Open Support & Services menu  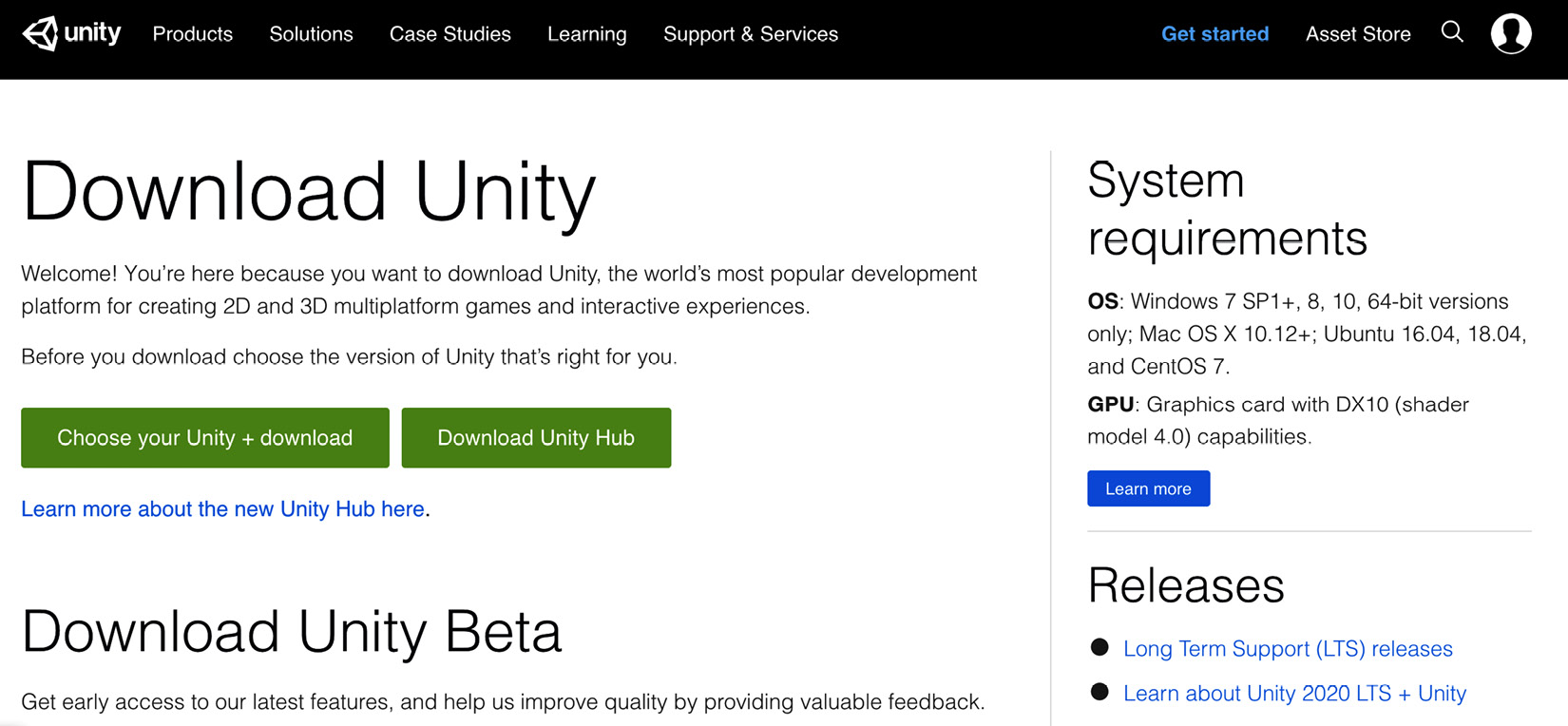pyautogui.click(x=751, y=34)
